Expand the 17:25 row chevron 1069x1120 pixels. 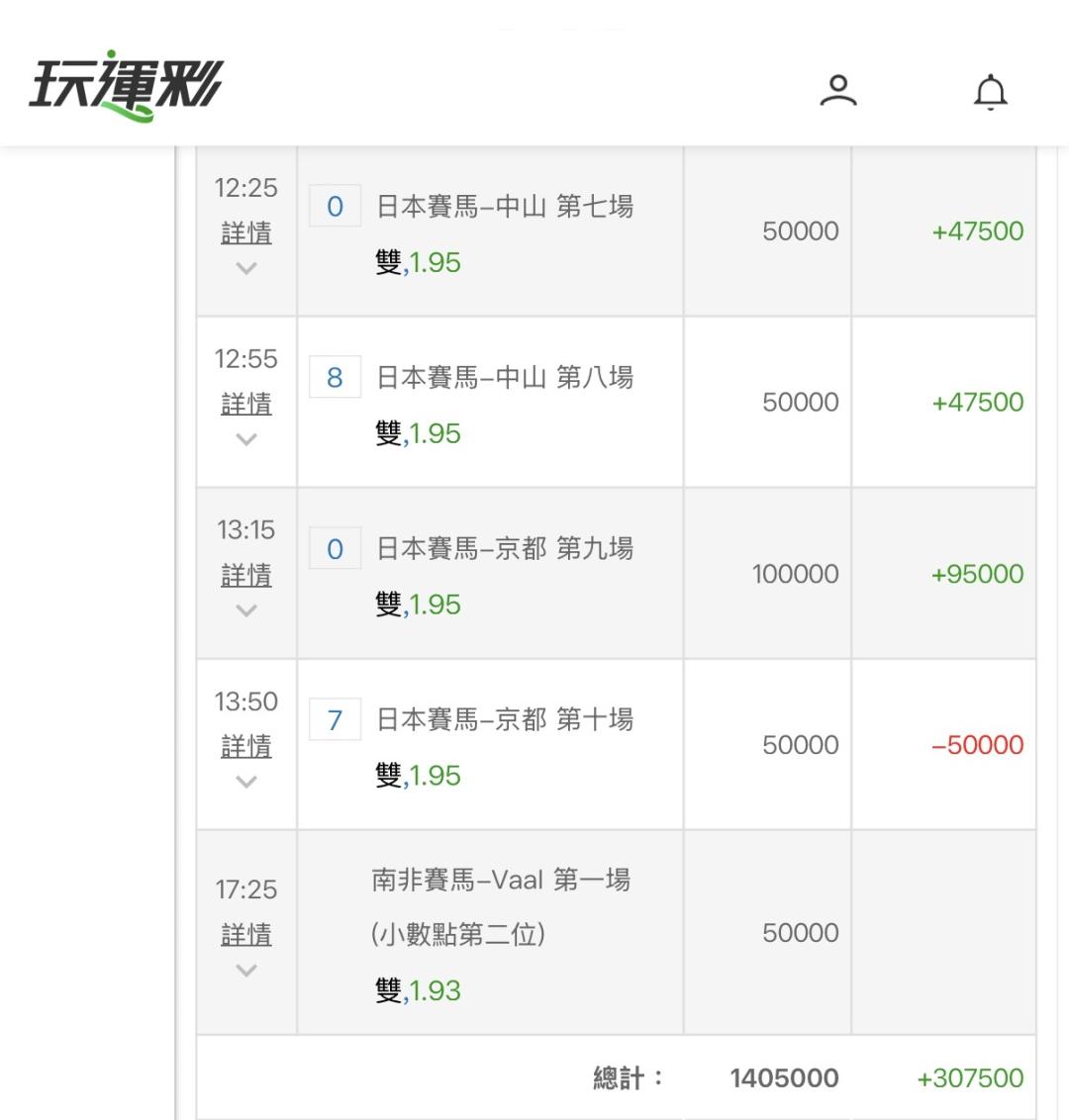pyautogui.click(x=246, y=971)
